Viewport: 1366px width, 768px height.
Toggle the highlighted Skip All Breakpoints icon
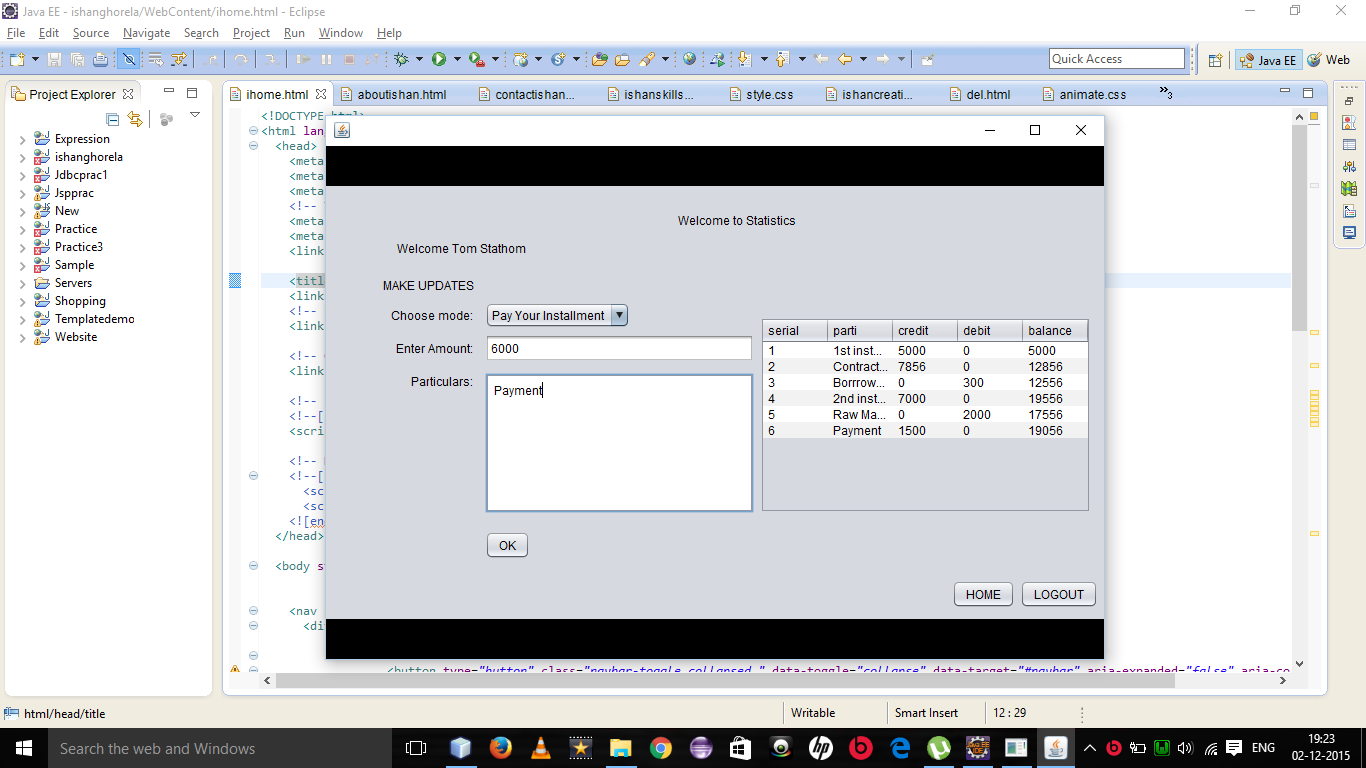point(129,60)
